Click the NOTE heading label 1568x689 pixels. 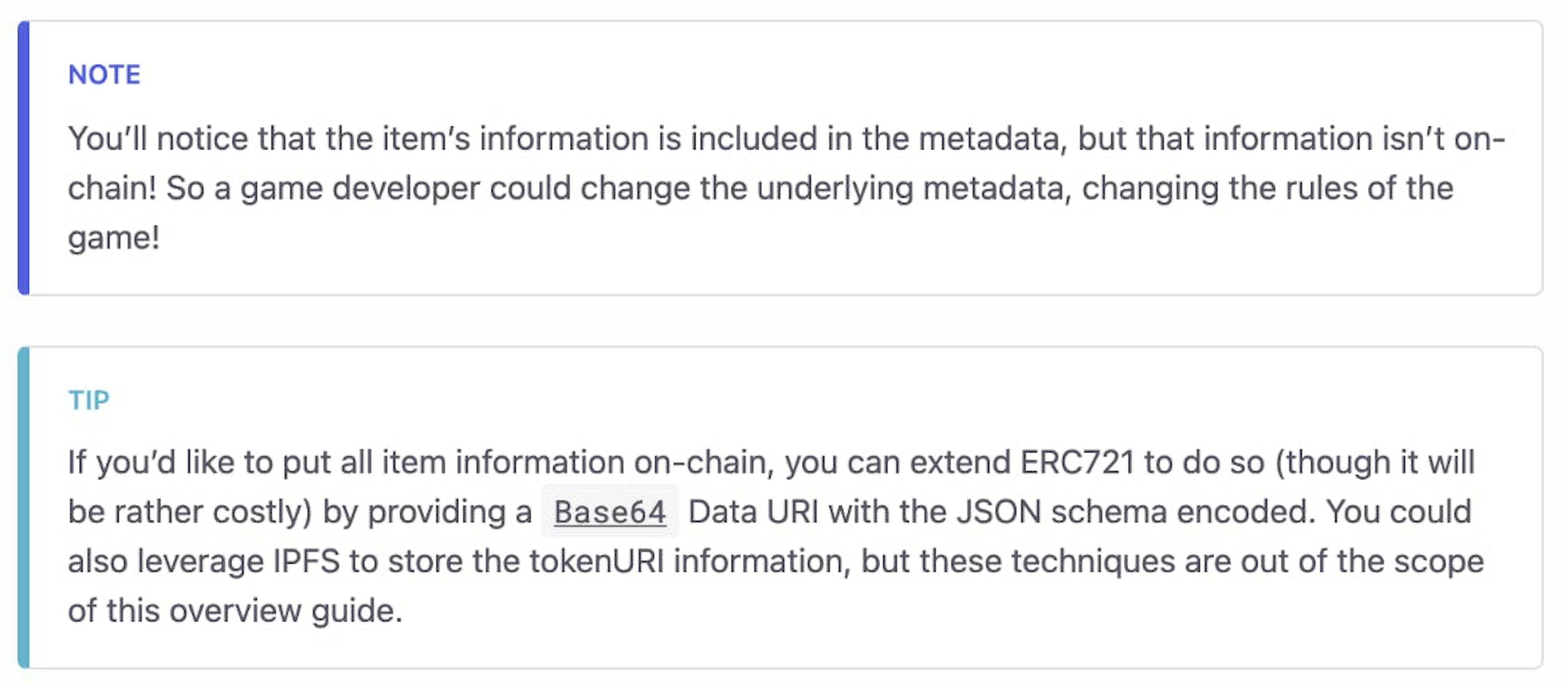click(x=104, y=75)
